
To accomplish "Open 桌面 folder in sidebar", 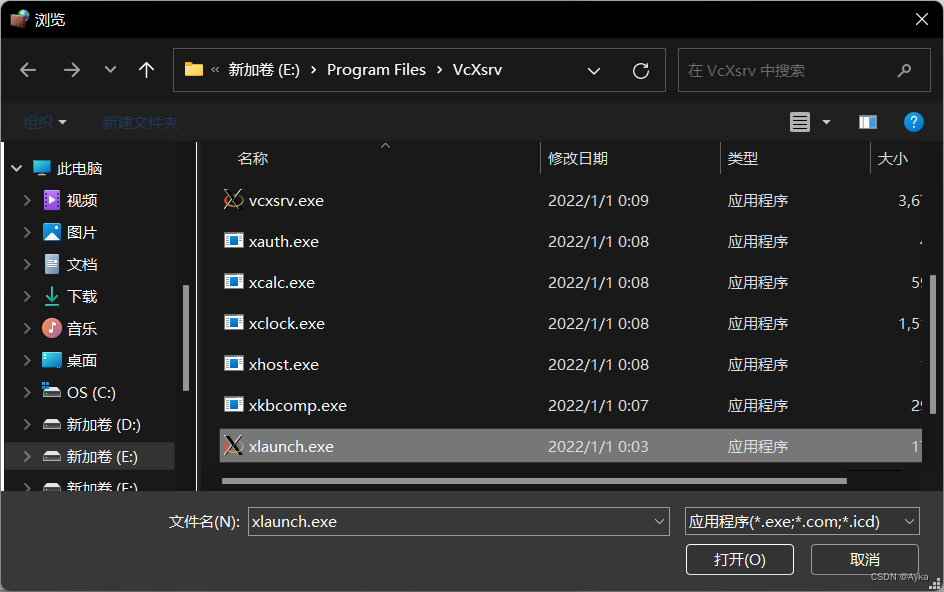I will [x=82, y=361].
